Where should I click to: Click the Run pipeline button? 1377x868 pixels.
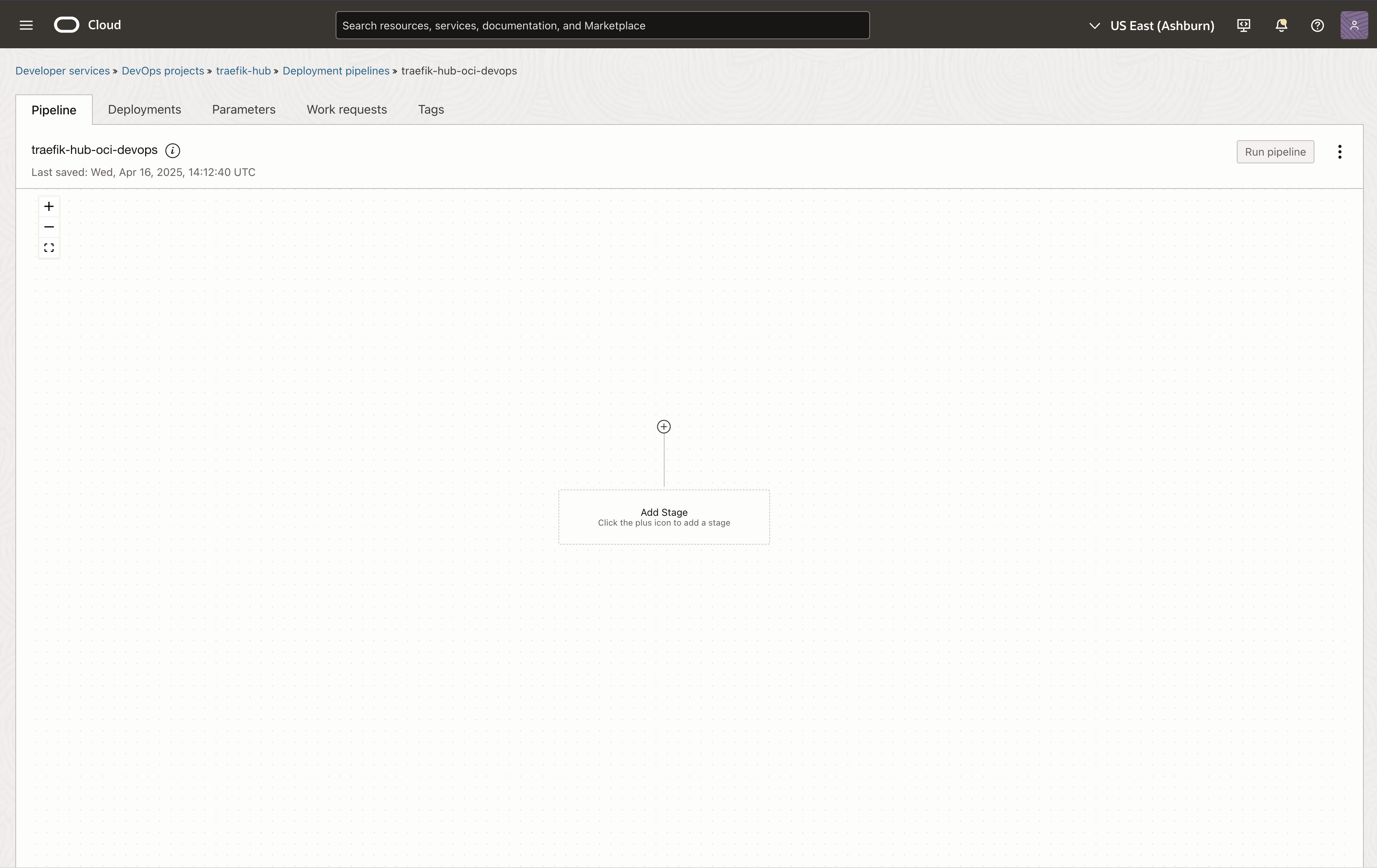pyautogui.click(x=1275, y=151)
